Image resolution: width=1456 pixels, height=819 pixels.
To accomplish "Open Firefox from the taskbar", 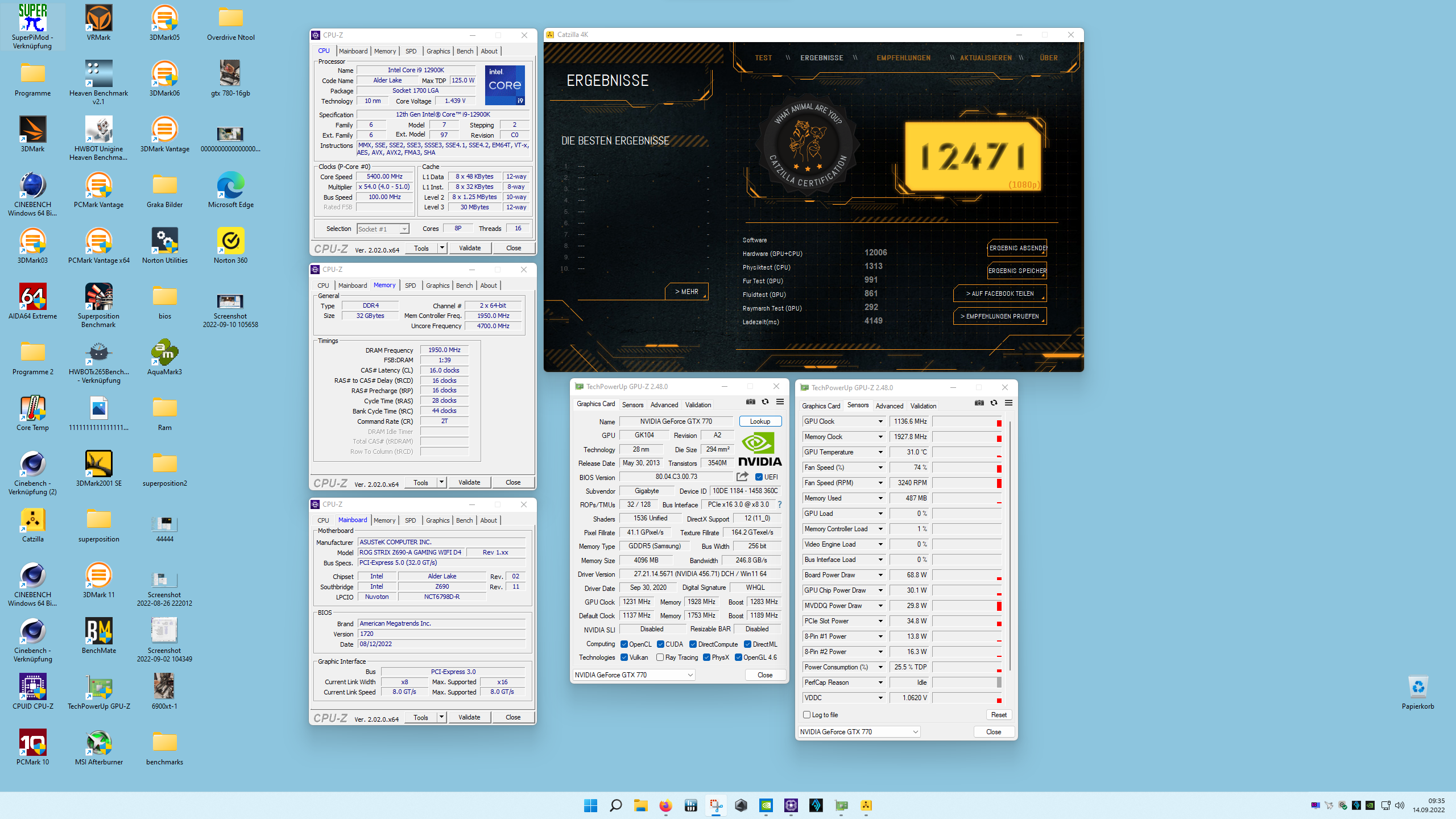I will pos(665,805).
